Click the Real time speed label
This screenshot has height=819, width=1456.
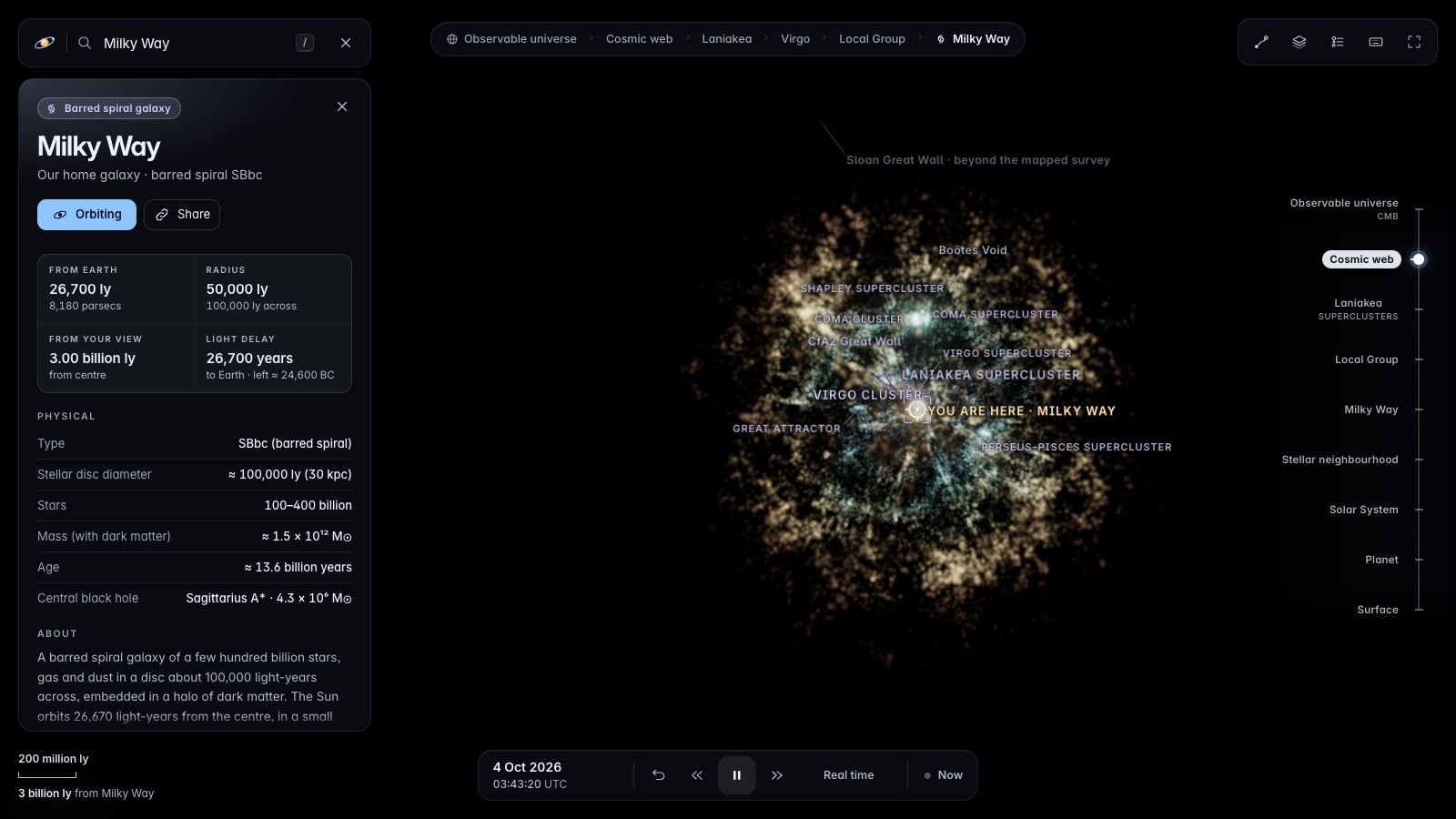click(x=848, y=775)
